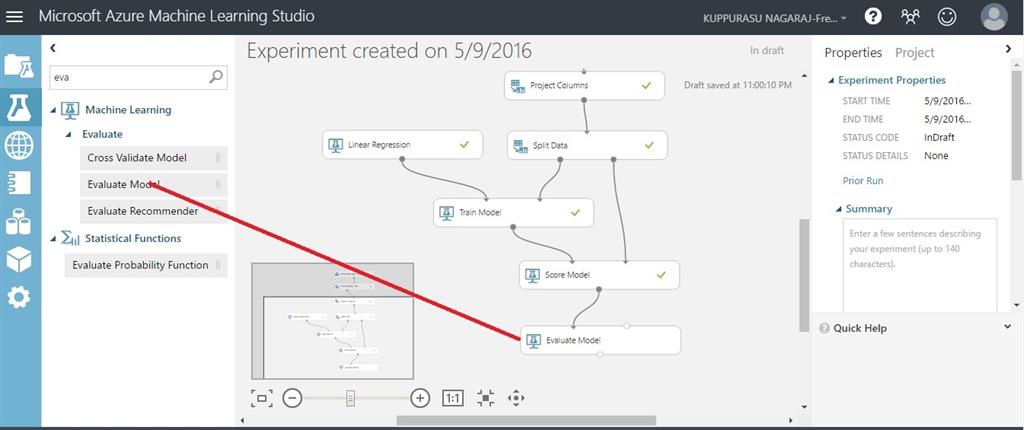Switch to the Properties tab
Viewport: 1024px width, 430px height.
click(x=853, y=53)
